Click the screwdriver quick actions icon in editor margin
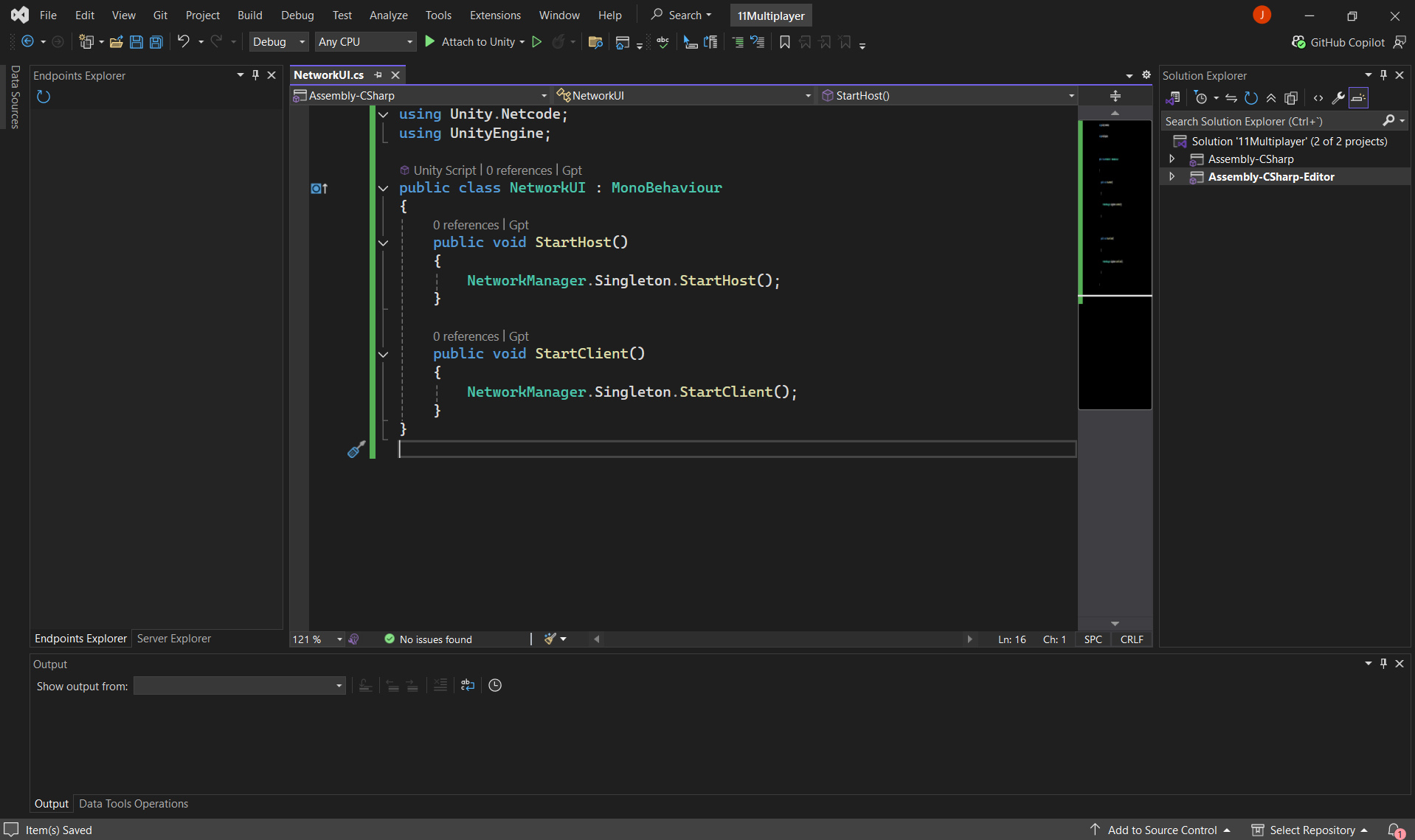 point(356,449)
